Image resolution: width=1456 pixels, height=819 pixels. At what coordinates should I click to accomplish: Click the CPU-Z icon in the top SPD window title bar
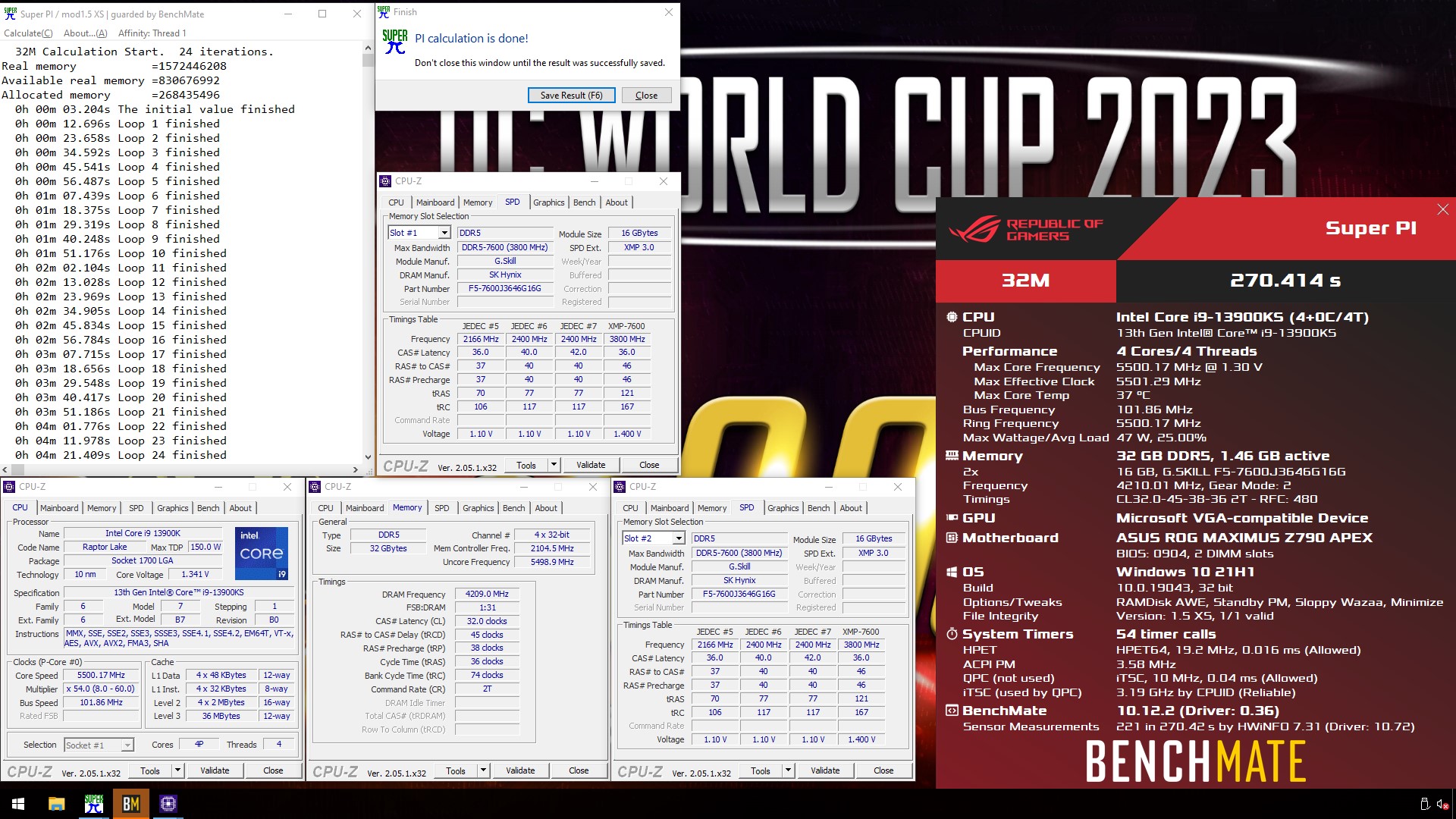point(385,181)
